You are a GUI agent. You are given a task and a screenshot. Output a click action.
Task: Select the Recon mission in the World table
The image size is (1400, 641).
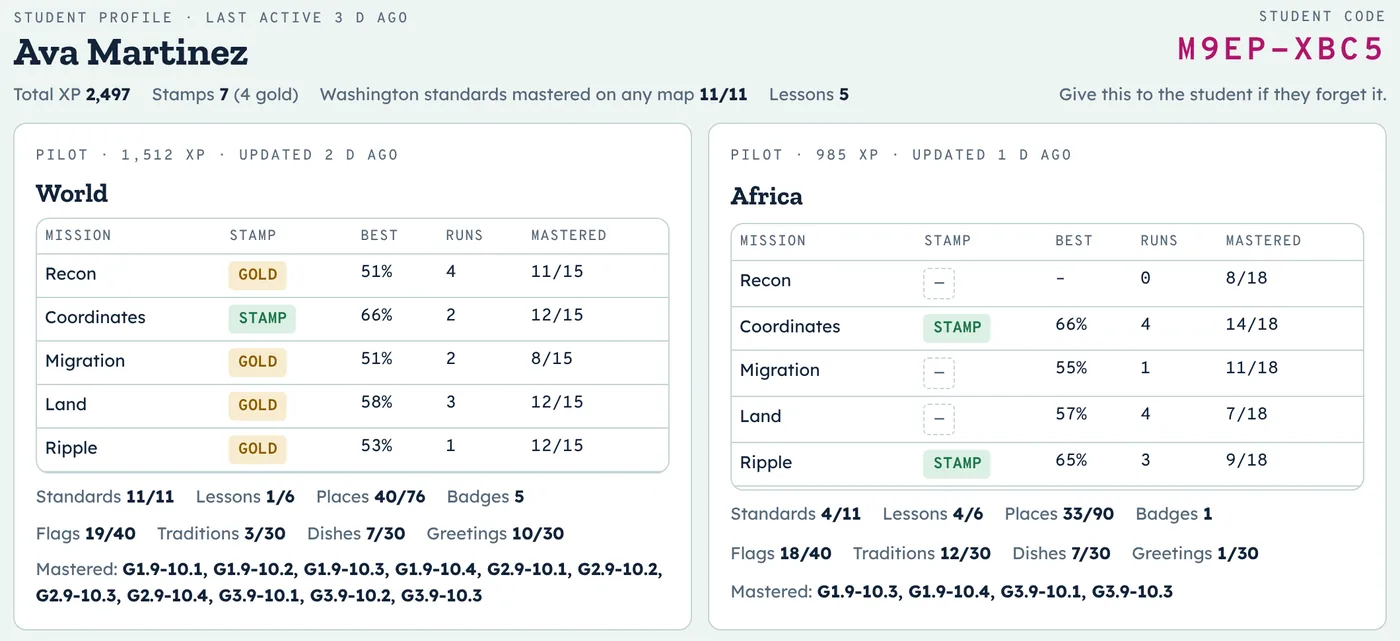tap(71, 274)
